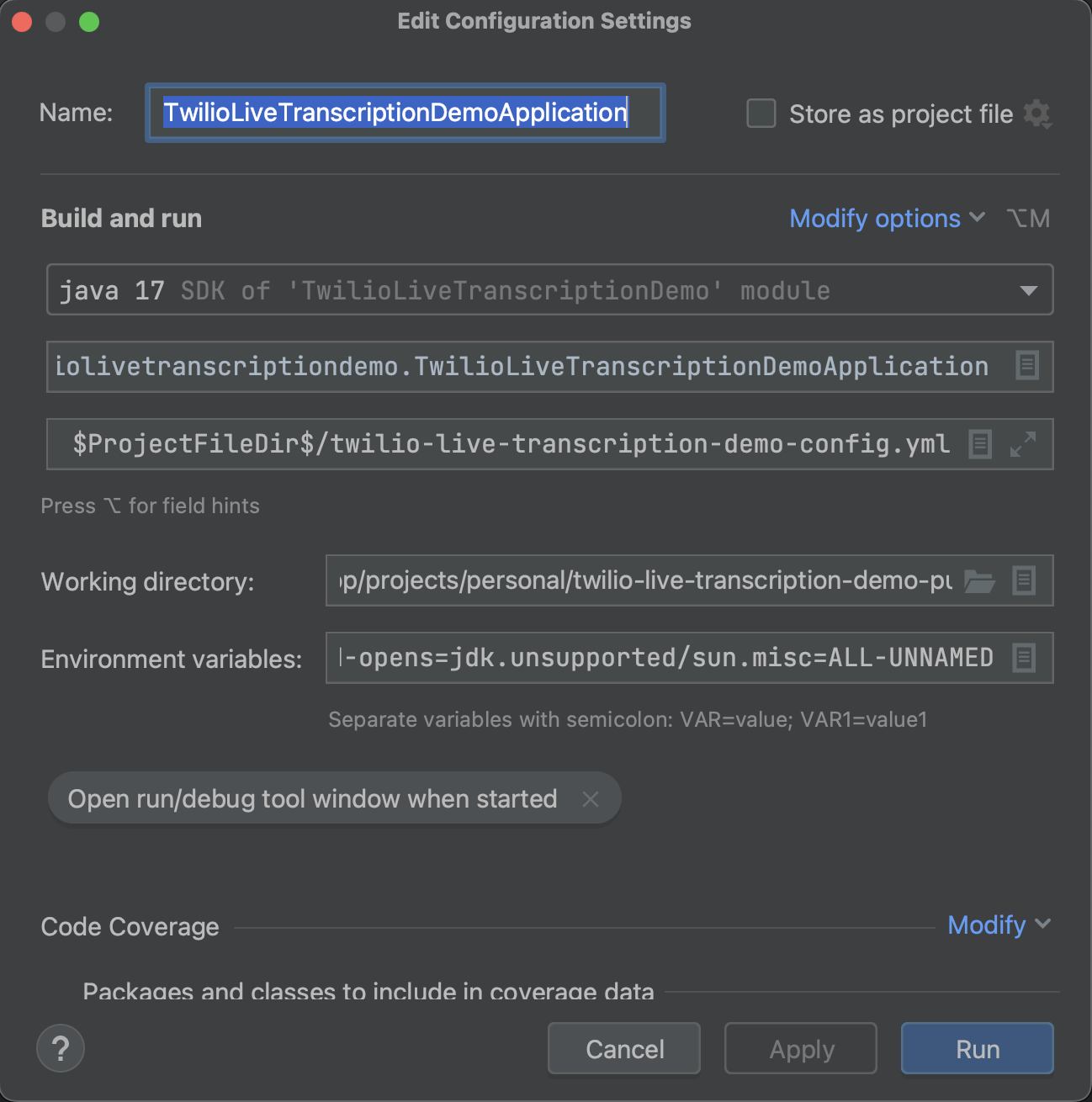1092x1102 pixels.
Task: Open working directory macros list icon
Action: pyautogui.click(x=1024, y=580)
